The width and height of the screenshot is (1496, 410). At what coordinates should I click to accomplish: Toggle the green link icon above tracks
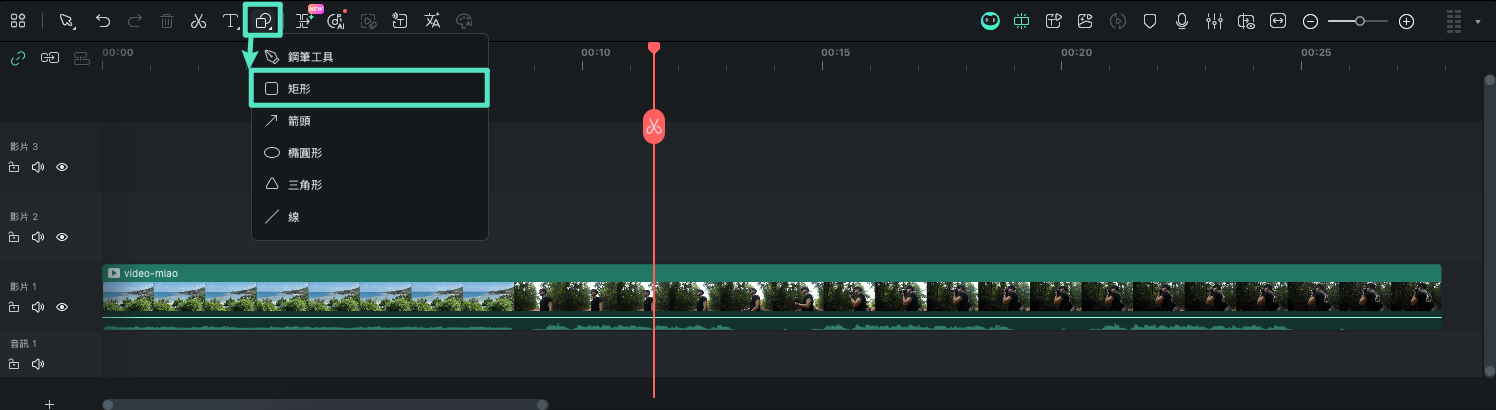(17, 58)
